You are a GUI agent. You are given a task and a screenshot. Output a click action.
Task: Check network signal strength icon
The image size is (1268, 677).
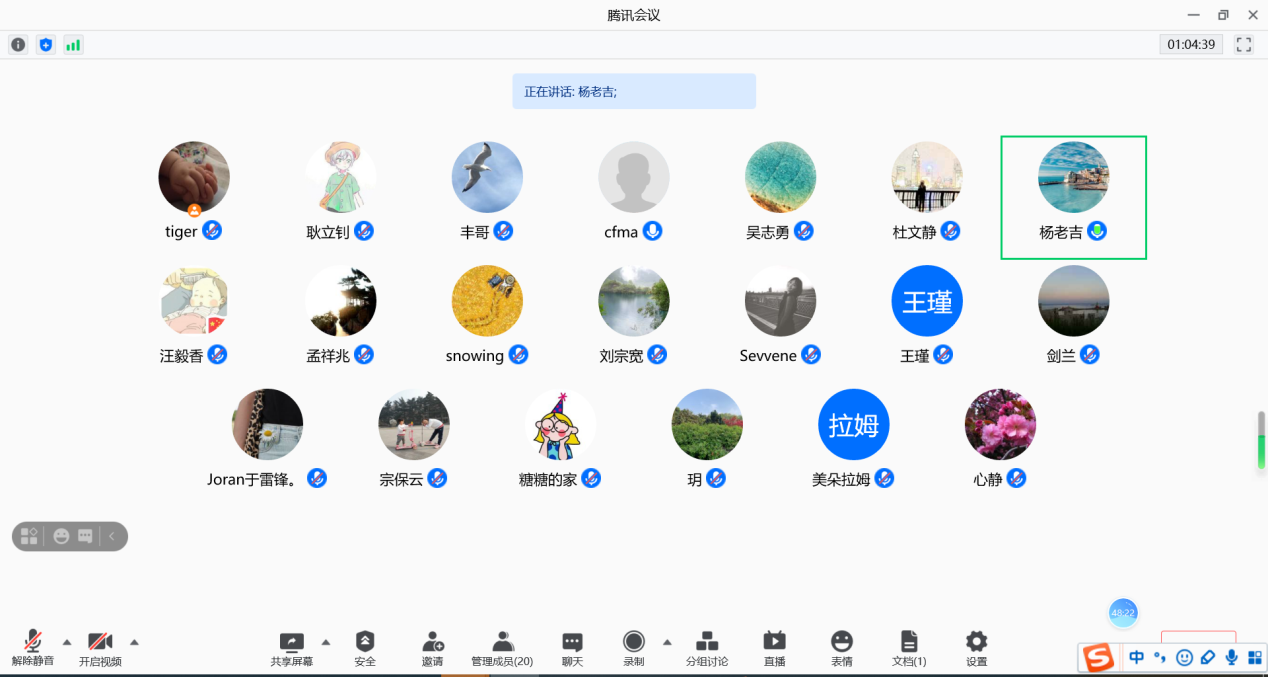pos(73,45)
